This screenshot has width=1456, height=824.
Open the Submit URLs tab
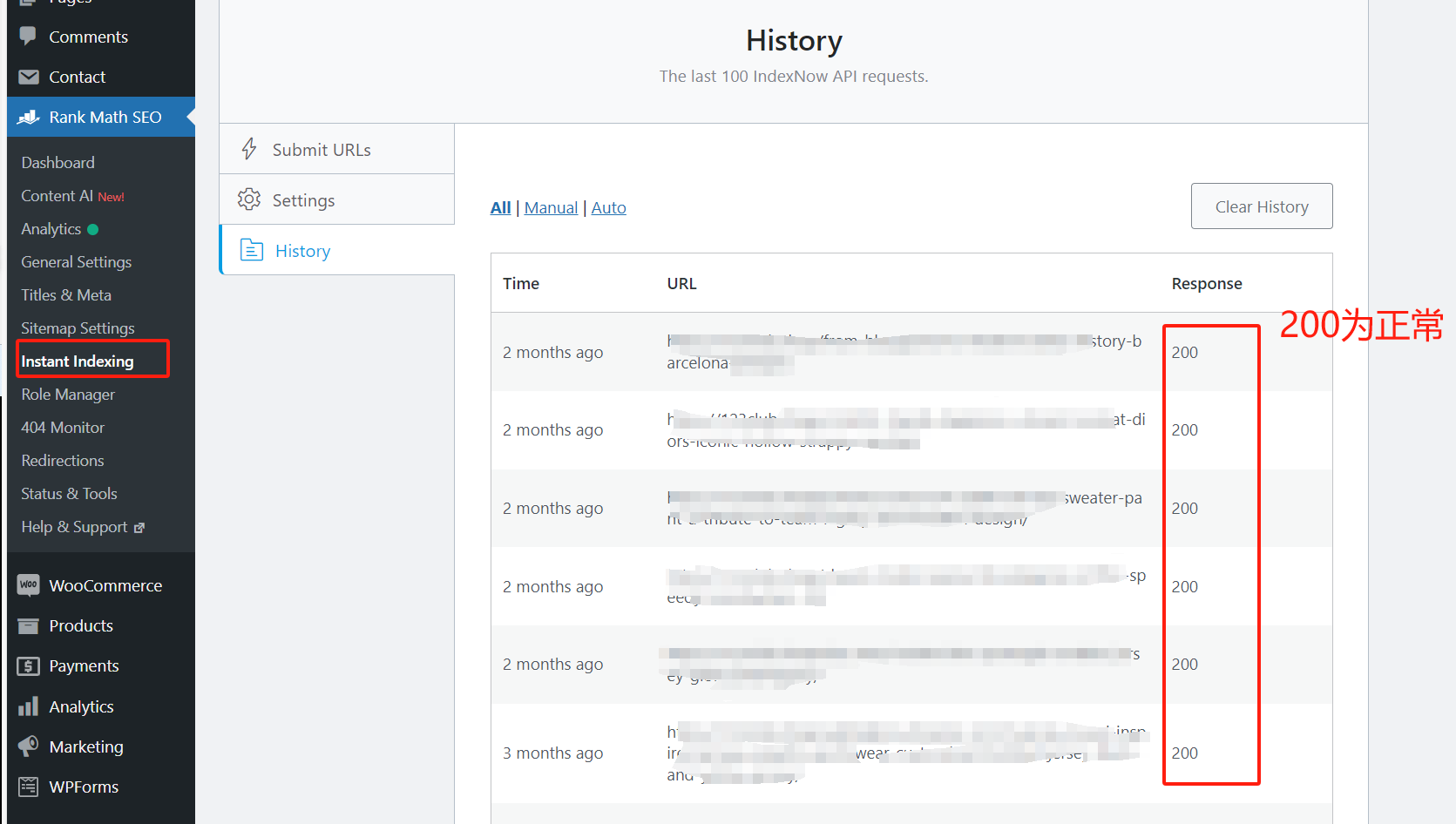point(321,150)
